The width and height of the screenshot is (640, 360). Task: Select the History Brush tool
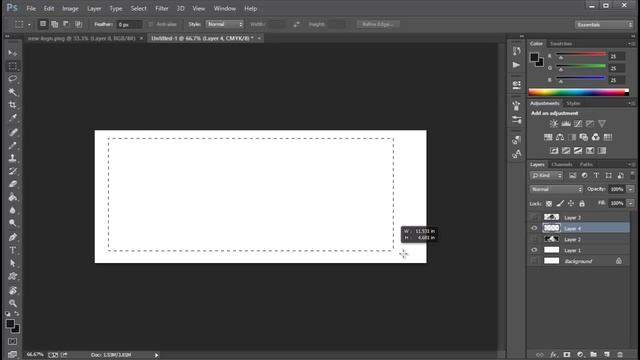tap(13, 171)
